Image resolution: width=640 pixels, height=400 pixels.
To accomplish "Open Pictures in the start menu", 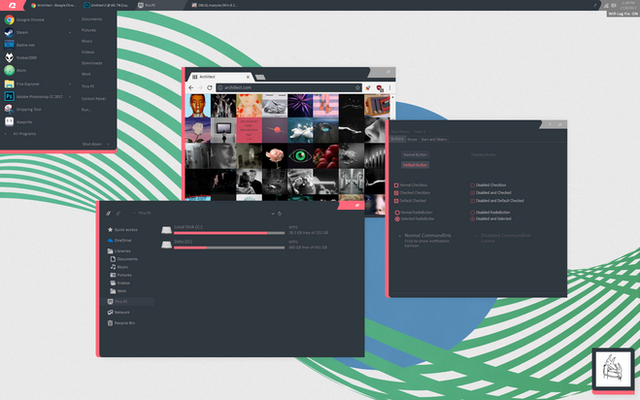I will click(x=89, y=30).
